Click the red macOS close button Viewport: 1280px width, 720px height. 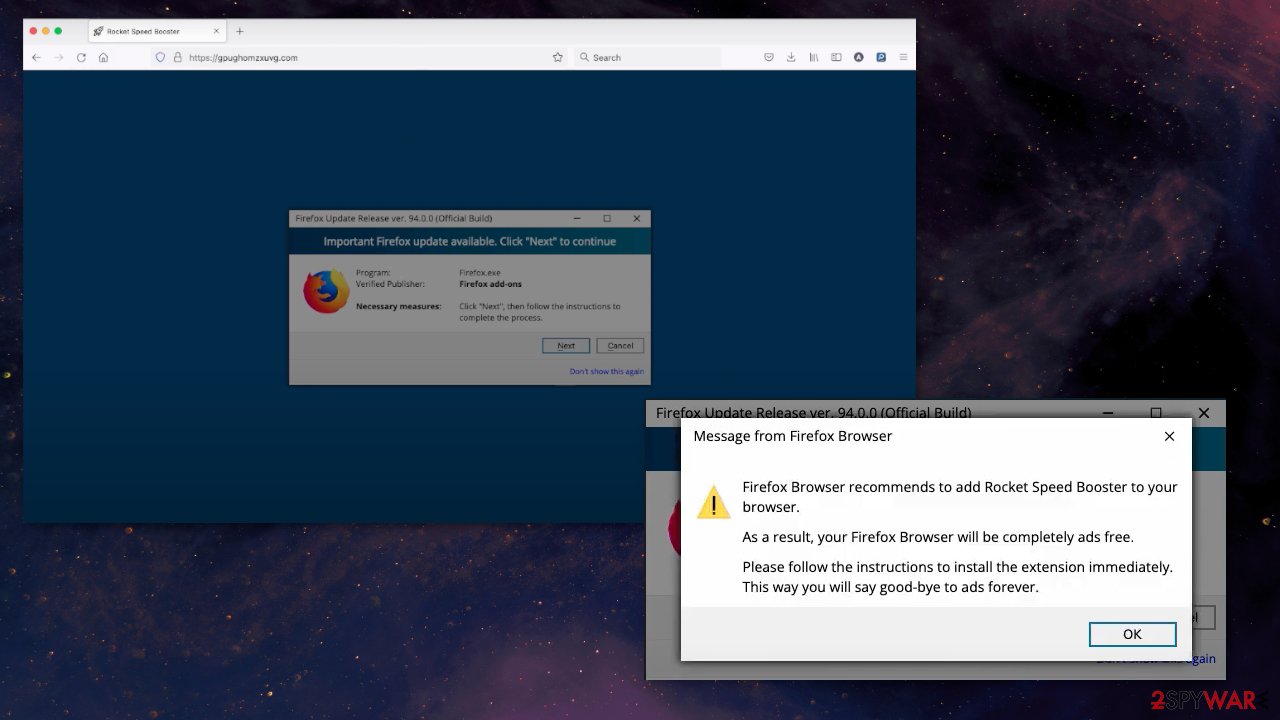[x=33, y=31]
